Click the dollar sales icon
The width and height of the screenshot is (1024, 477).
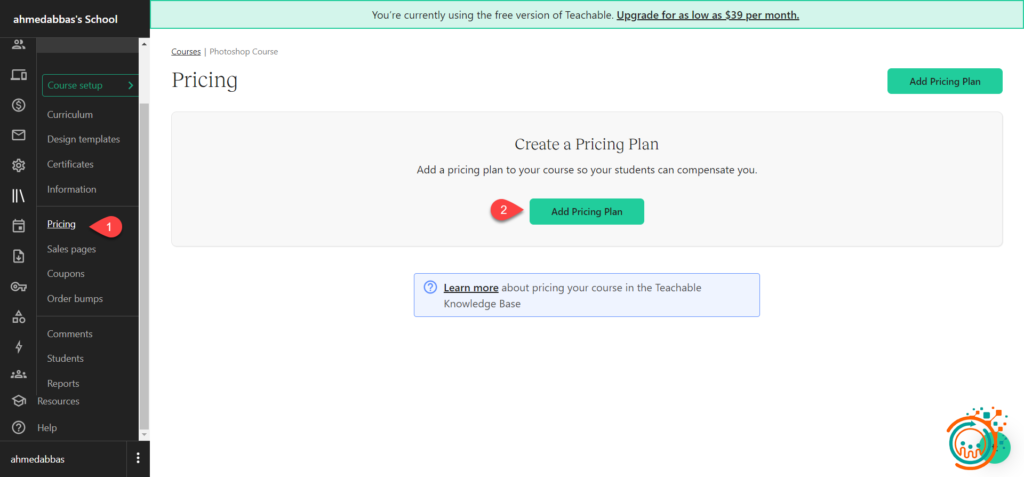(x=18, y=105)
